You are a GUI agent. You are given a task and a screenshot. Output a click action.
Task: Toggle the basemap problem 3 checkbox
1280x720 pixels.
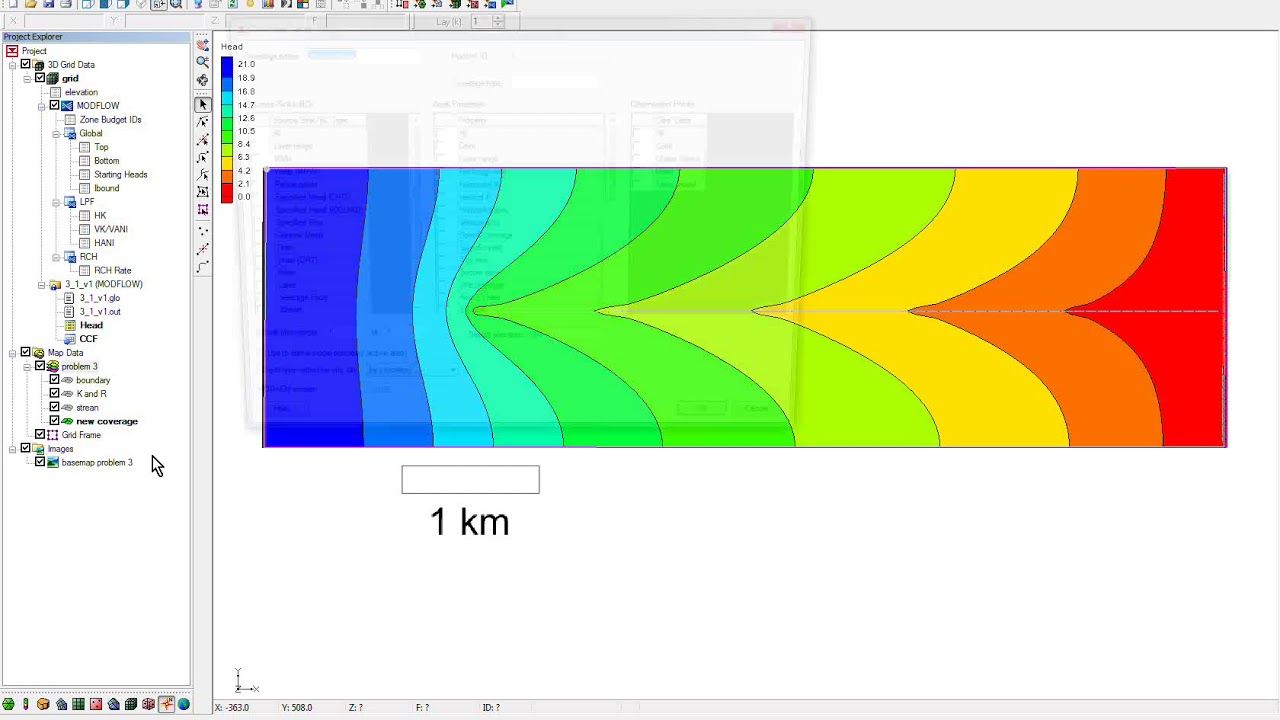40,462
